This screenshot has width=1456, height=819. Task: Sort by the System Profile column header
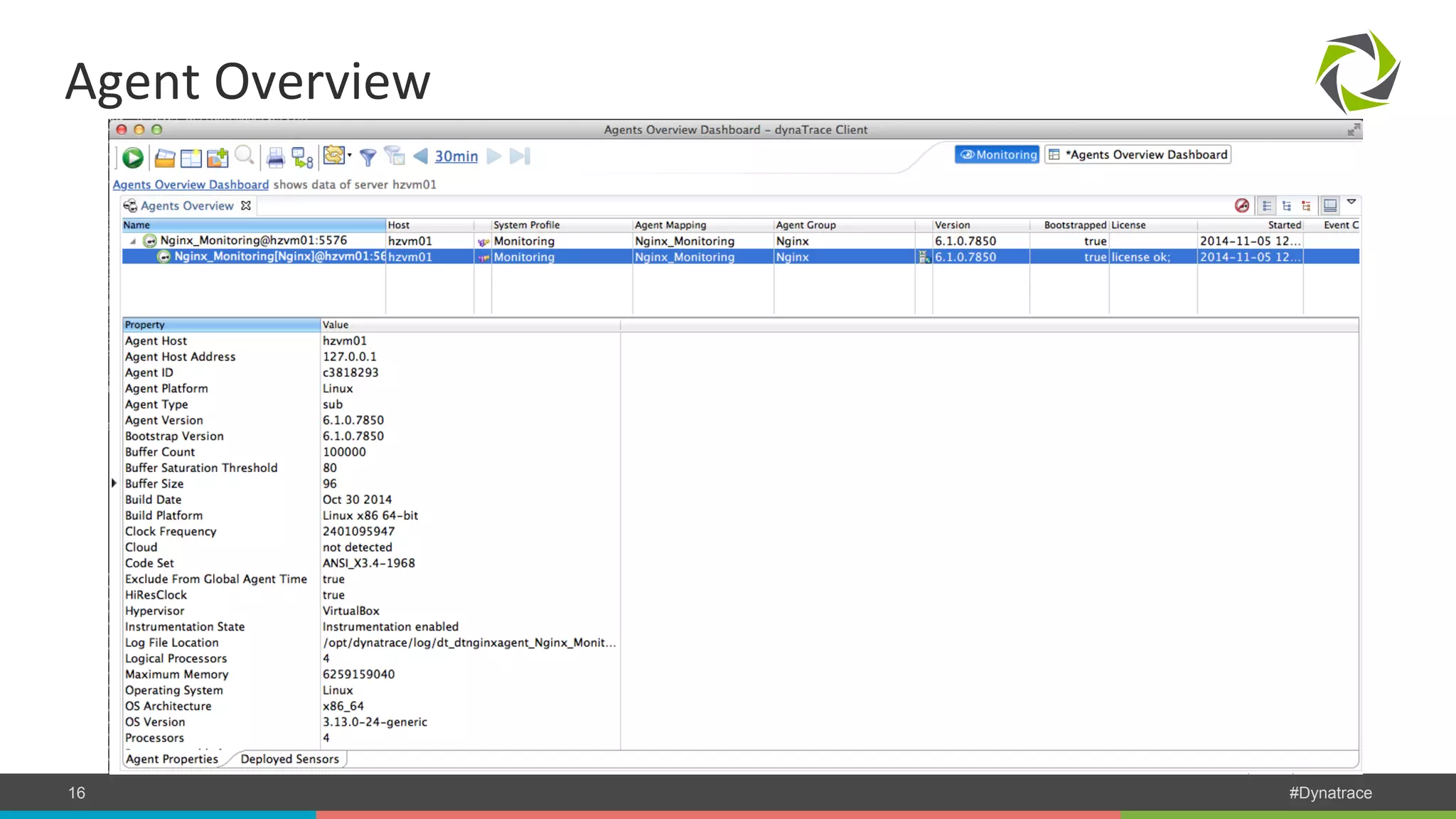[562, 225]
